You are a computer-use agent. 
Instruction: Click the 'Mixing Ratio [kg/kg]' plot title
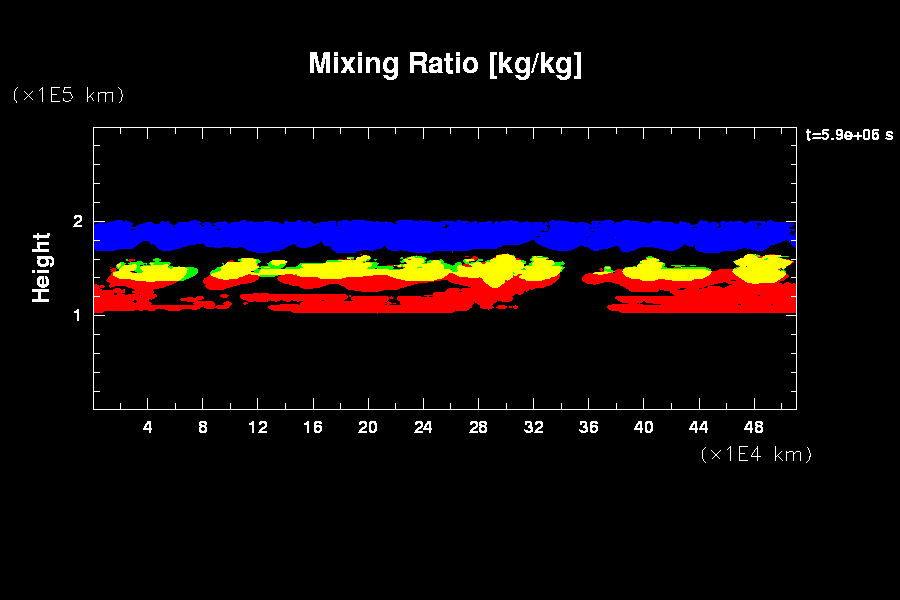coord(445,65)
